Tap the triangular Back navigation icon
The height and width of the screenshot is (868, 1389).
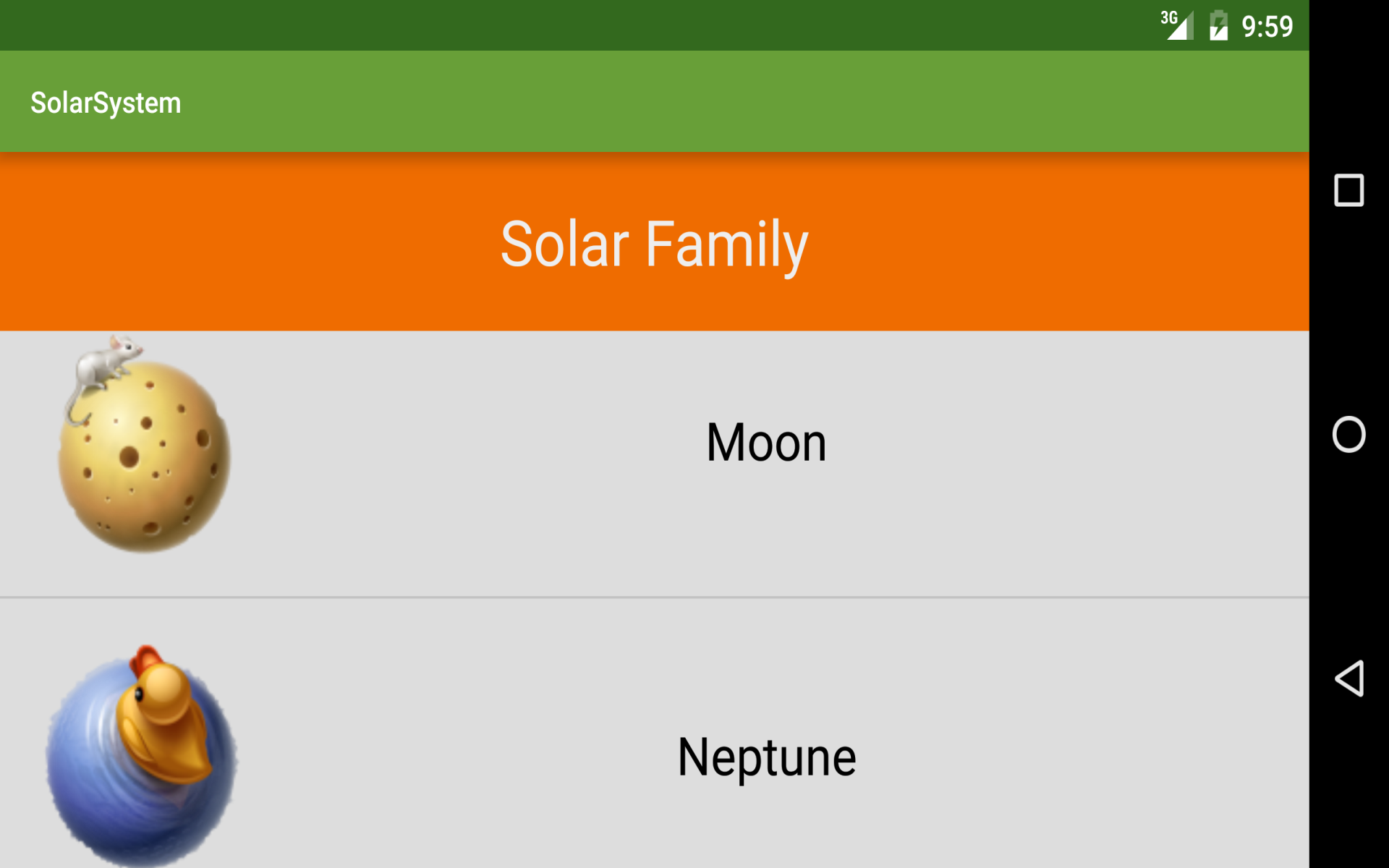tap(1348, 678)
